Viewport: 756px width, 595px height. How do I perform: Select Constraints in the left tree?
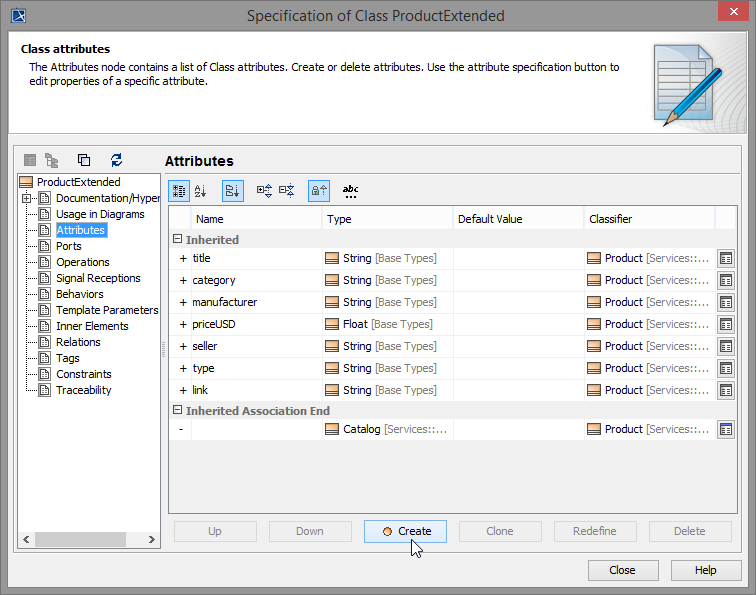tap(84, 374)
